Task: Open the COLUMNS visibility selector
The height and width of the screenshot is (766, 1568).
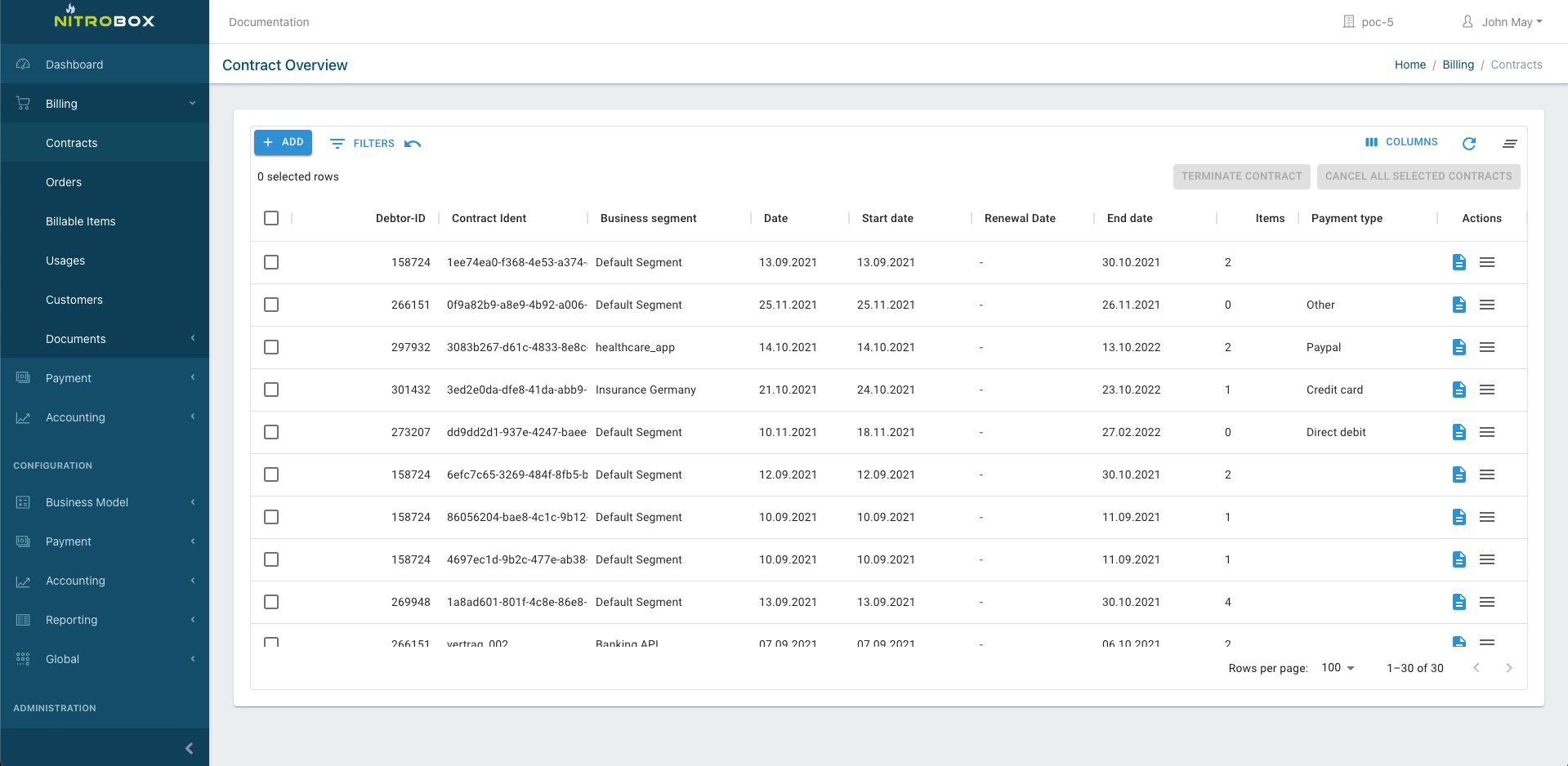Action: 1401,142
